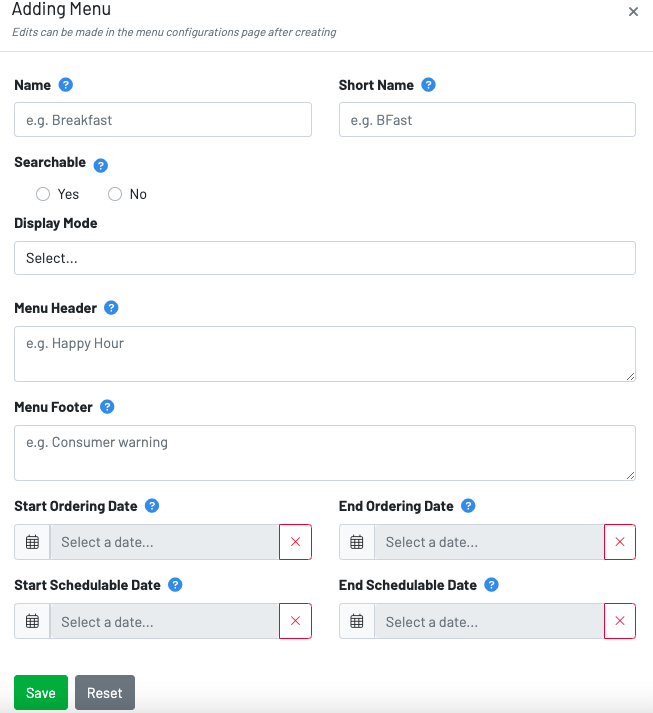Open the Display Mode dropdown
Image resolution: width=653 pixels, height=713 pixels.
pos(325,258)
